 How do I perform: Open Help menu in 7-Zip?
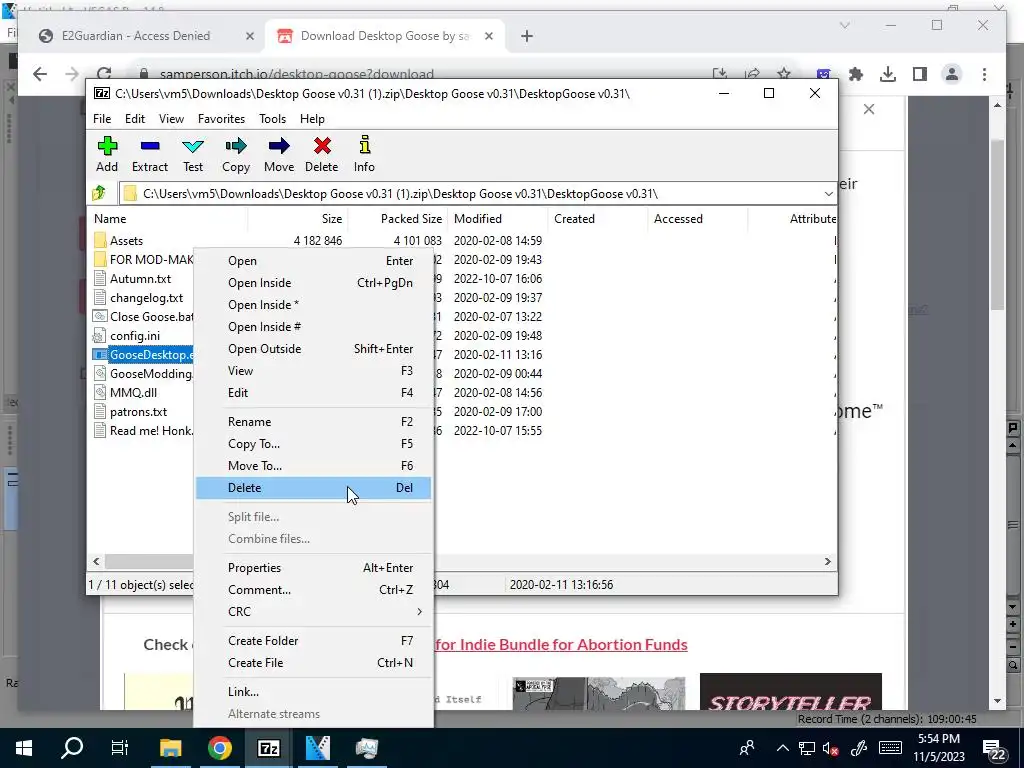click(312, 119)
